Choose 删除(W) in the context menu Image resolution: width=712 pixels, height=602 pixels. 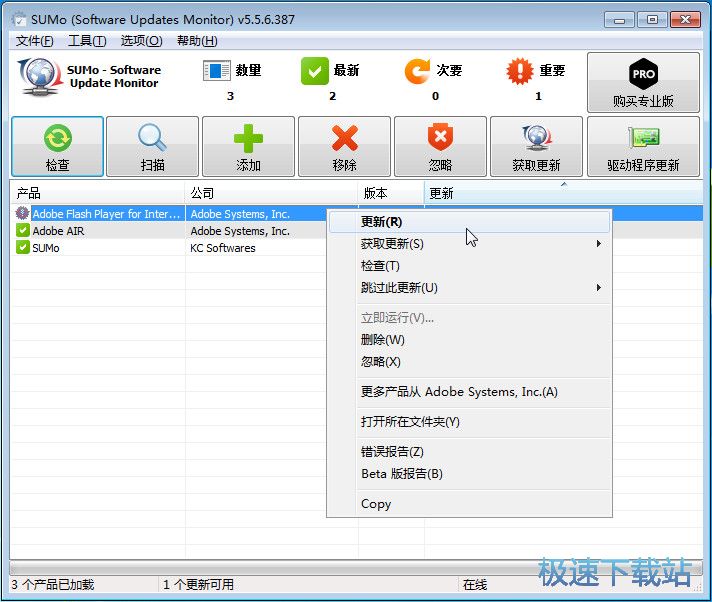click(x=469, y=340)
